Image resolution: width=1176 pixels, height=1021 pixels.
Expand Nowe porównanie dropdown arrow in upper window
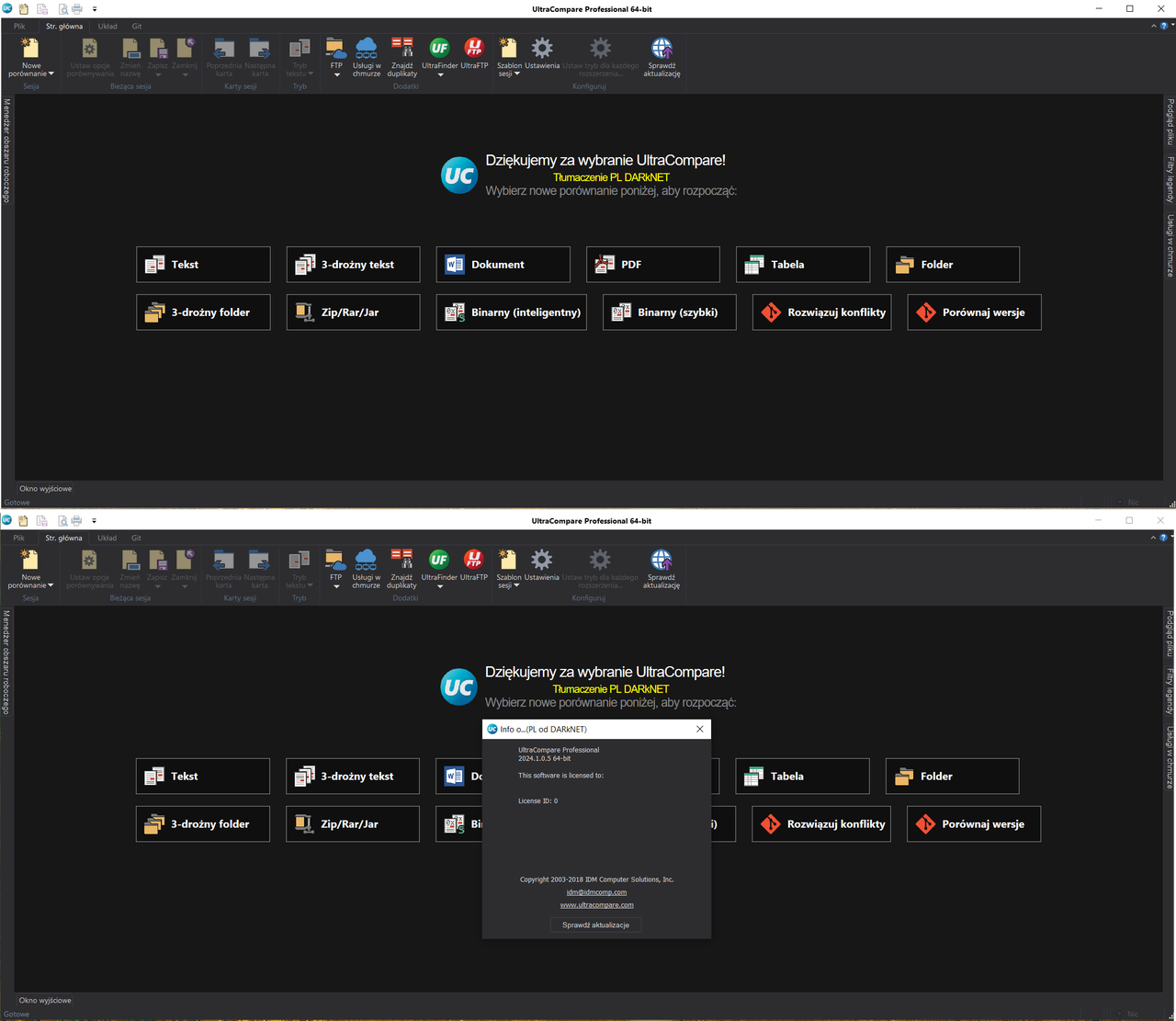pyautogui.click(x=51, y=74)
